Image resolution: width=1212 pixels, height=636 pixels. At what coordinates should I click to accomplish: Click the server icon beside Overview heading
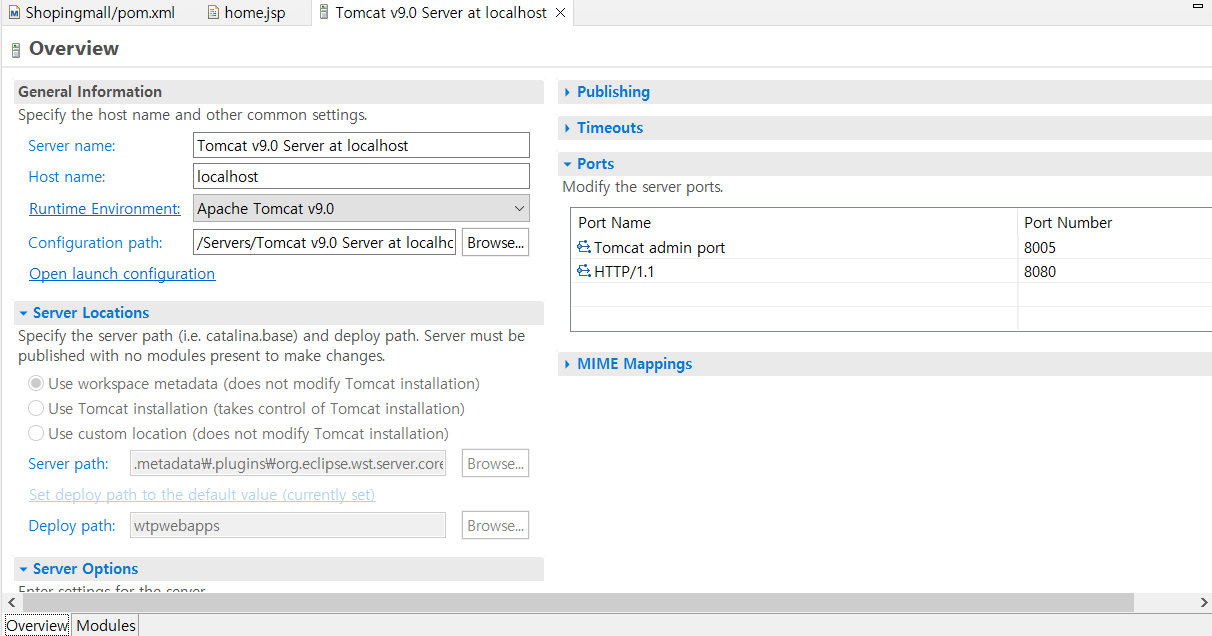(16, 50)
